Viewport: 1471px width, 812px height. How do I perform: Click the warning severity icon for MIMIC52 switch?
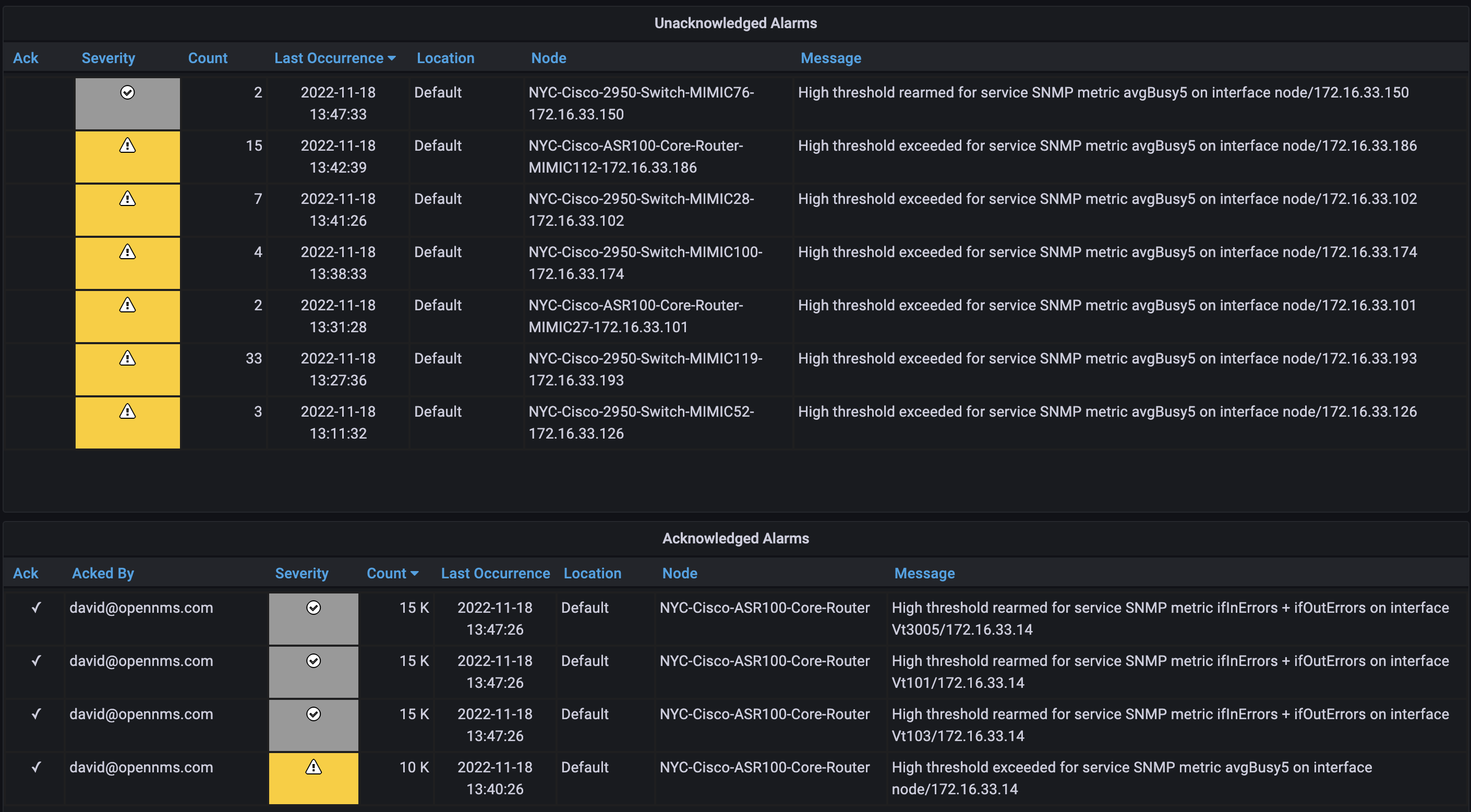tap(127, 411)
